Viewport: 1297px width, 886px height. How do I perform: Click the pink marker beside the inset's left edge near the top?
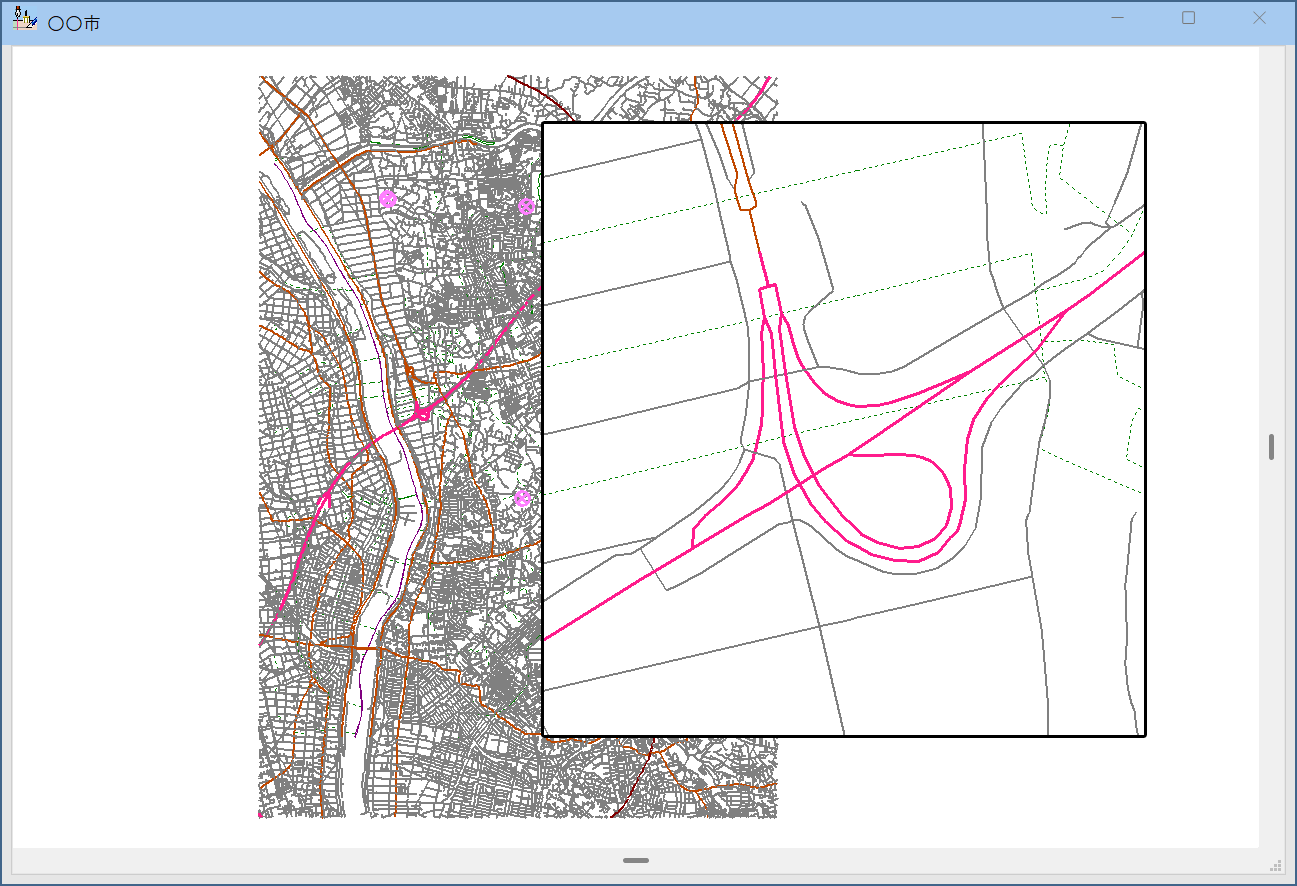click(526, 206)
